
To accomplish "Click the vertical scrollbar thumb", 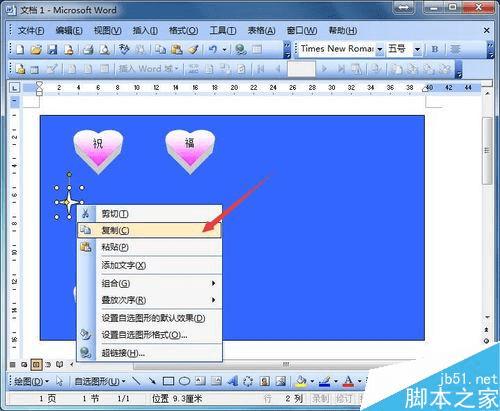I will click(487, 150).
